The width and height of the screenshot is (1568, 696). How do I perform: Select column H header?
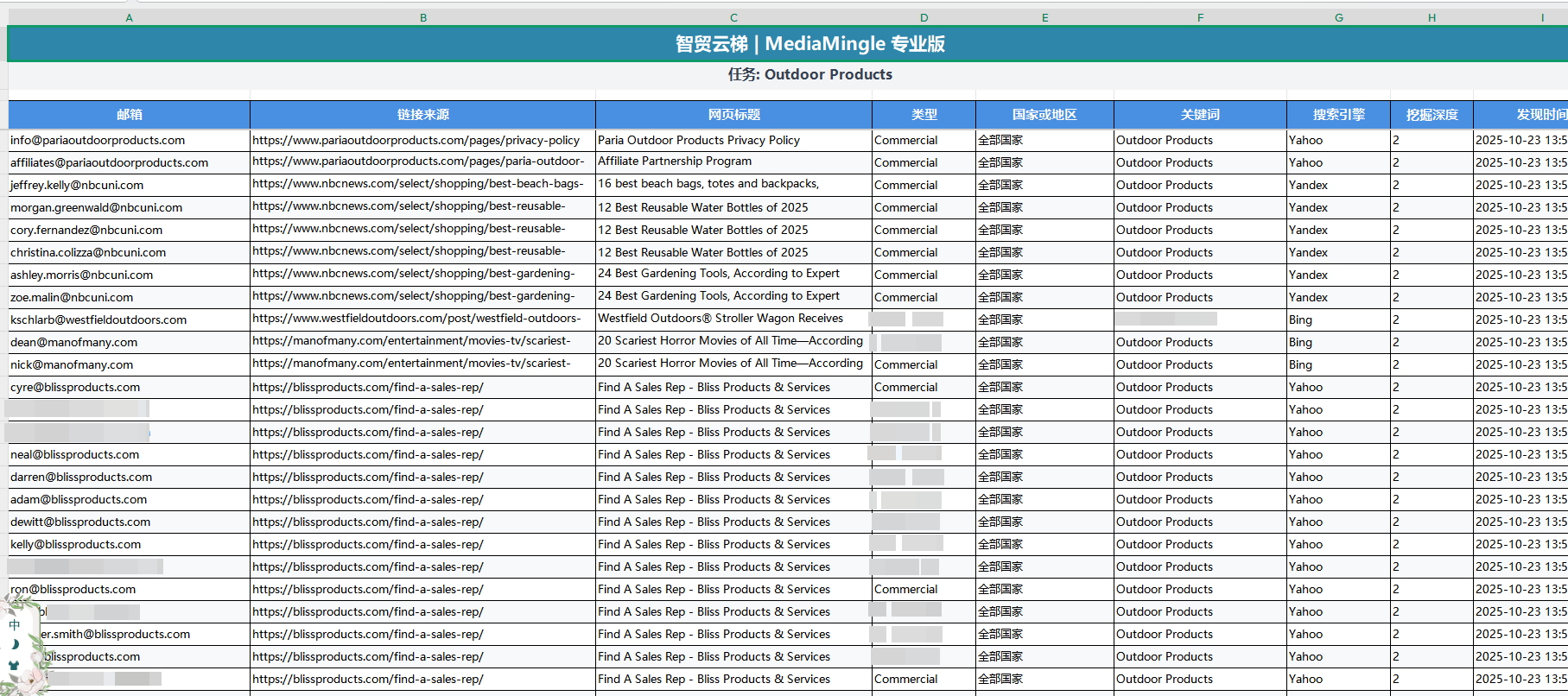[1432, 17]
